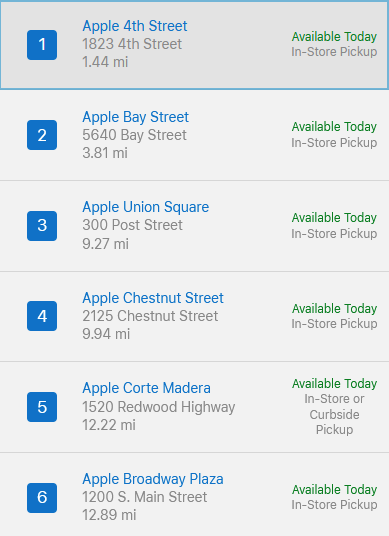Open the Apple Chestnut Street store link
Viewport: 389px width, 536px height.
click(153, 298)
